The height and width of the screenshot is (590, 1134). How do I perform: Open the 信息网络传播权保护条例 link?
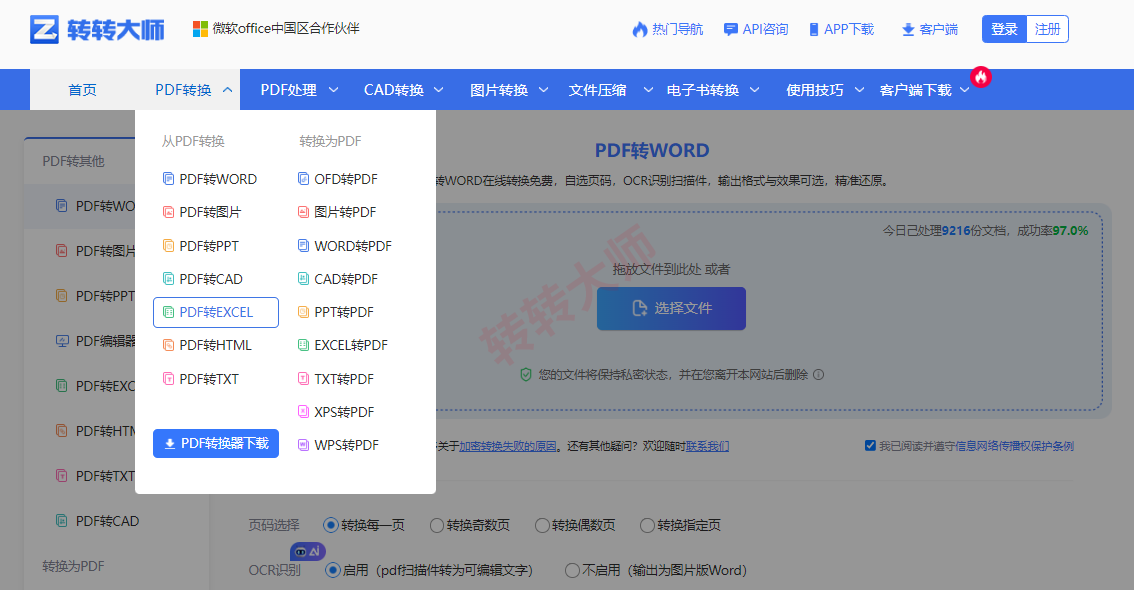(x=1015, y=446)
